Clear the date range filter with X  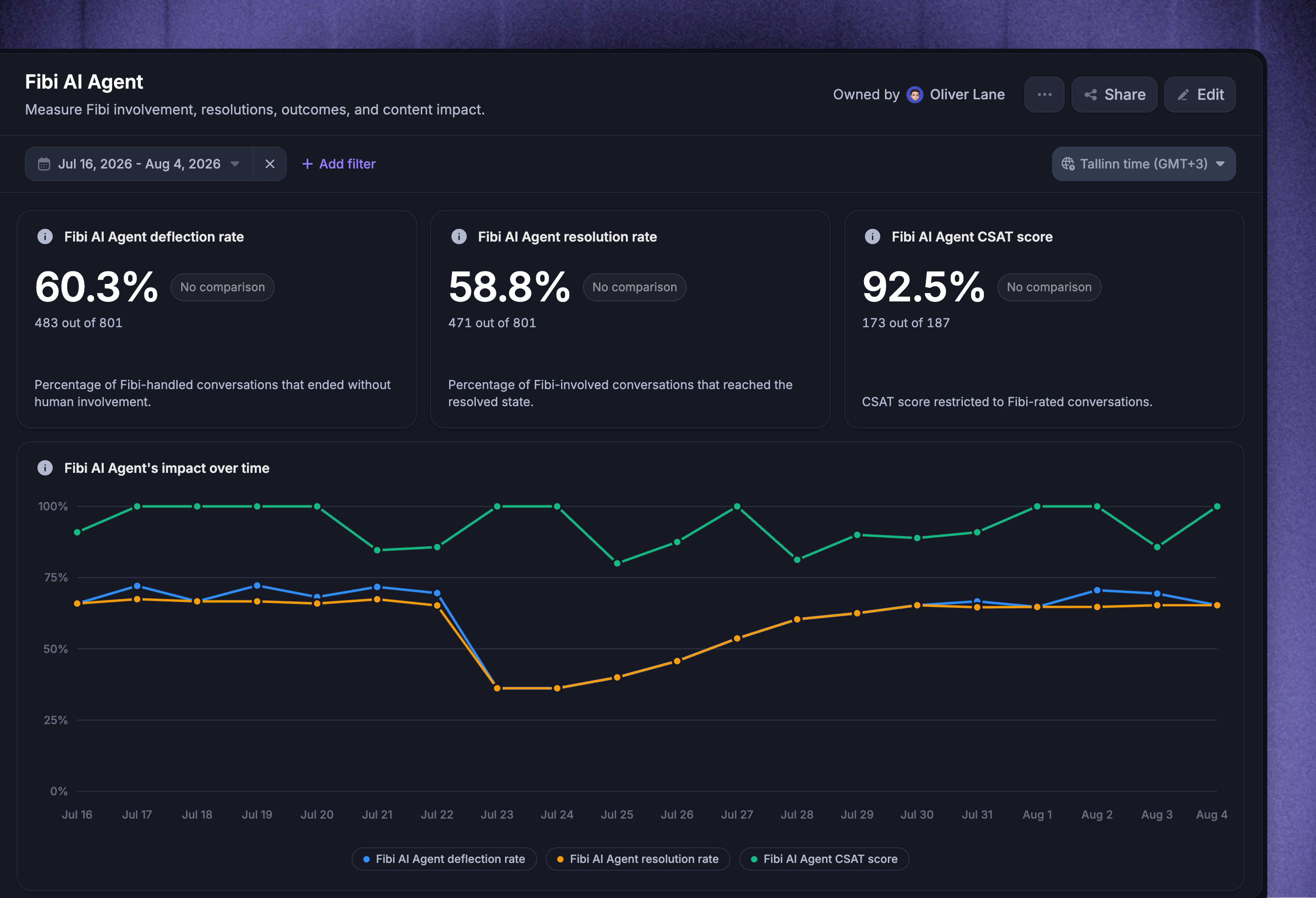[269, 164]
